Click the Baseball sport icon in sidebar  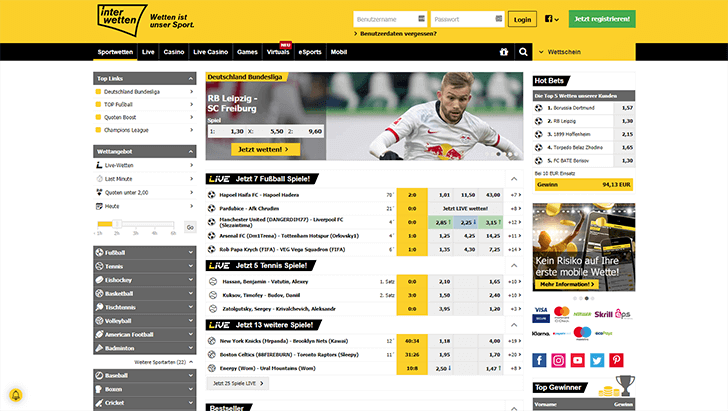tap(99, 375)
